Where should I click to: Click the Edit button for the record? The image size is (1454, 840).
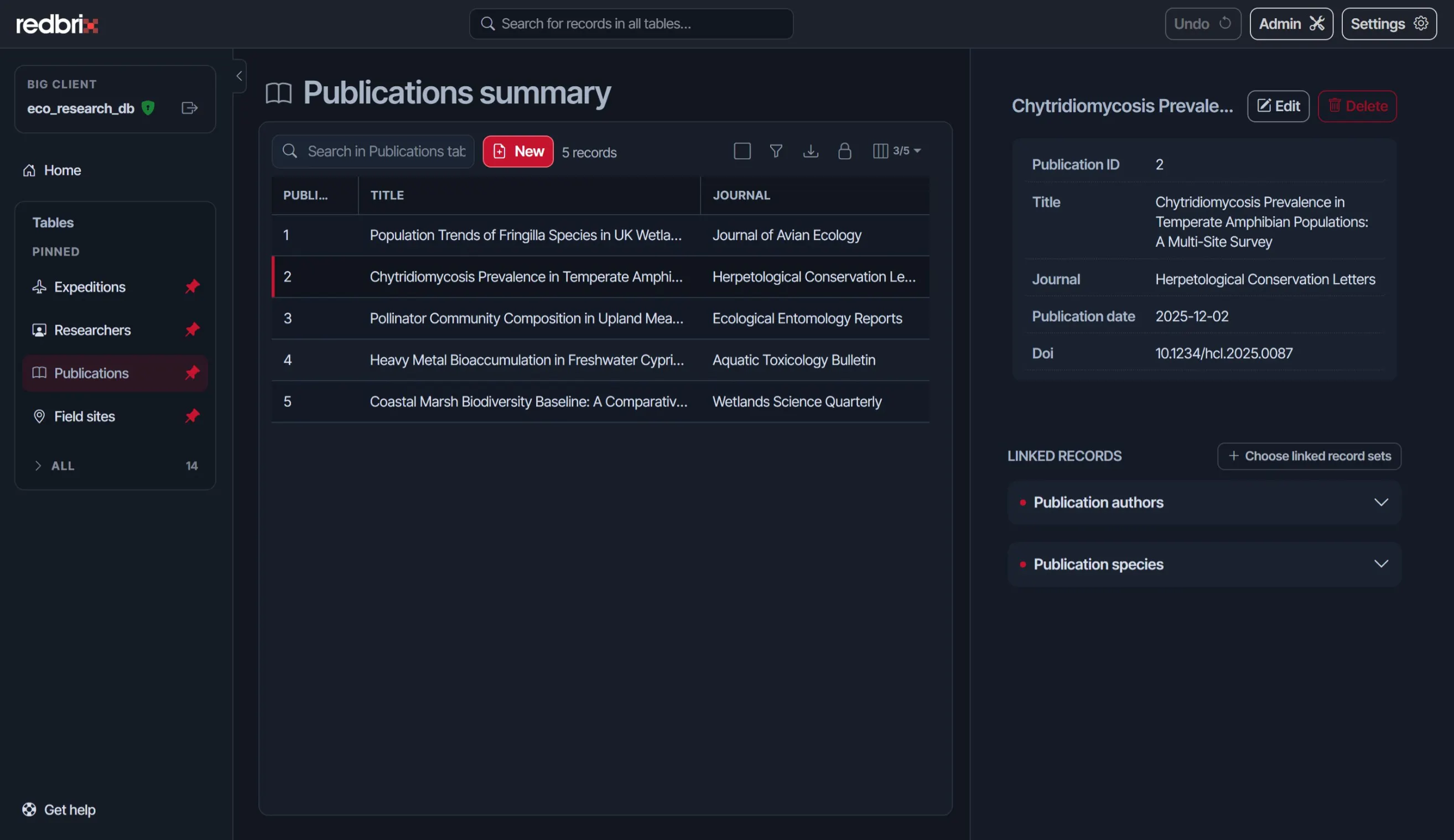[x=1278, y=106]
